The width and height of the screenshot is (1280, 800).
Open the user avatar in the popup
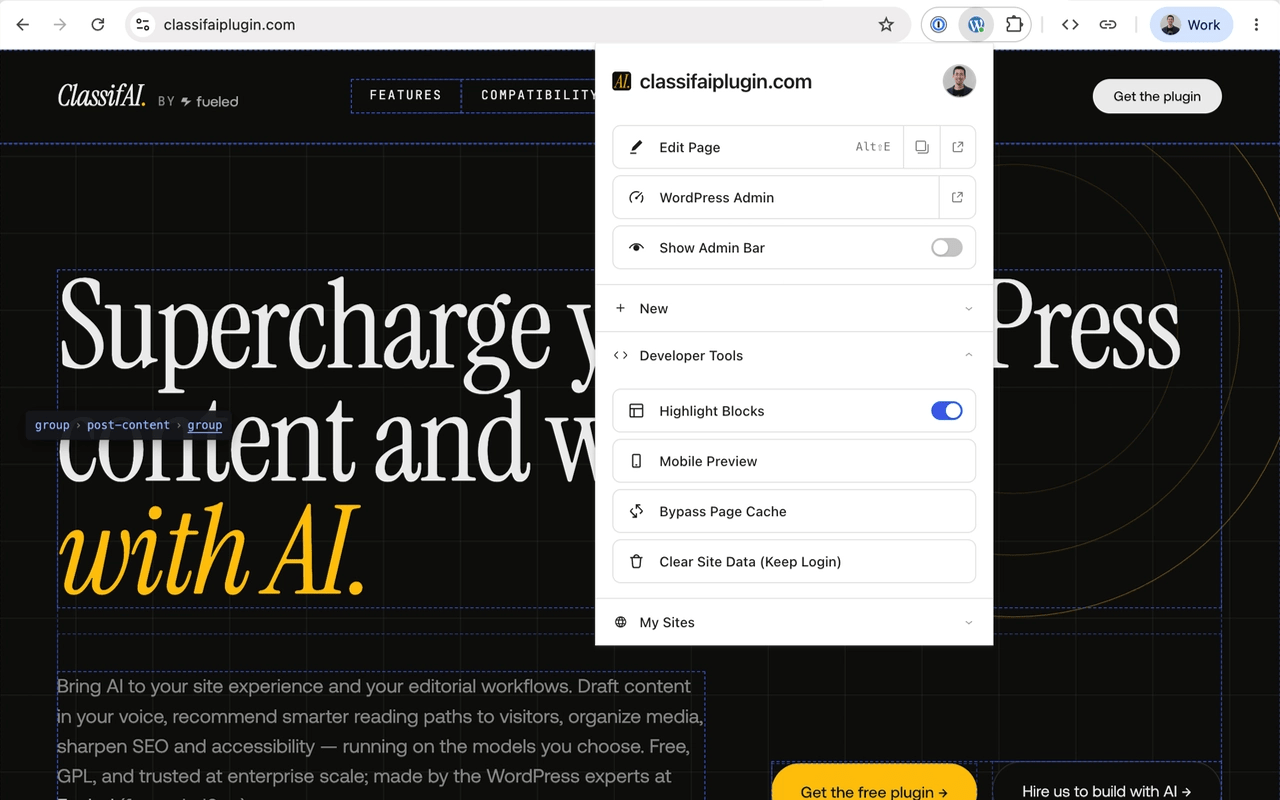[959, 81]
